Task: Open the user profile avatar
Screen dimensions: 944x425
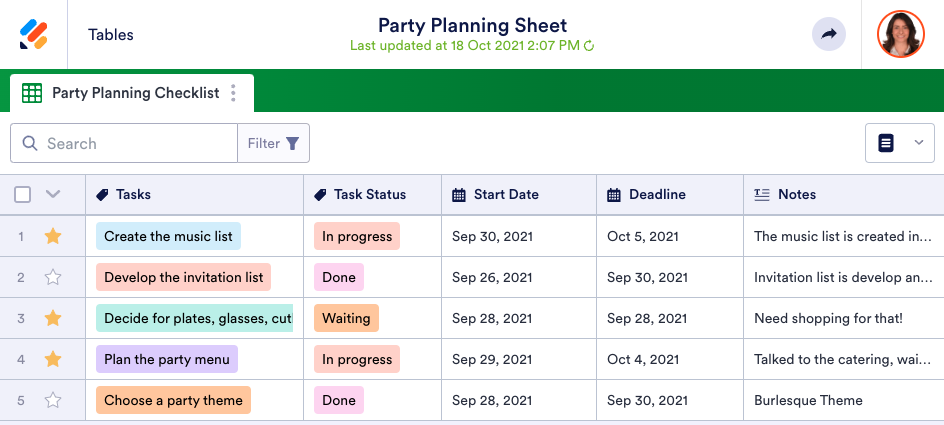Action: click(x=901, y=34)
